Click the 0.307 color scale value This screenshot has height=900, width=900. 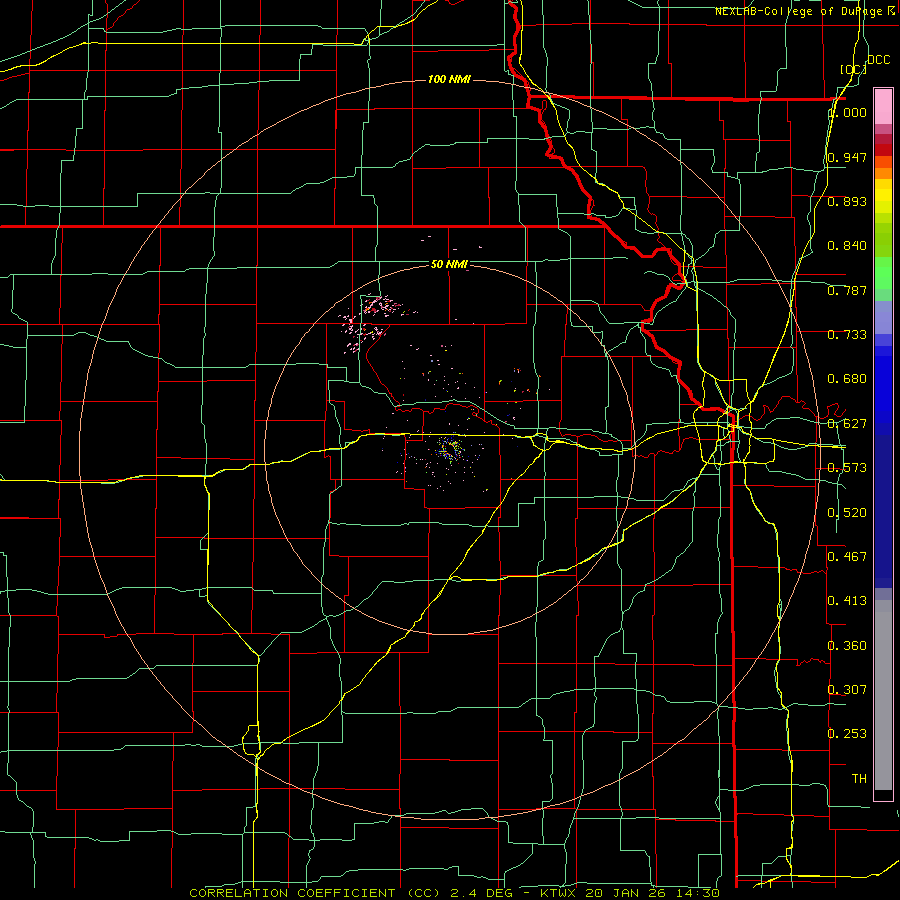point(847,689)
